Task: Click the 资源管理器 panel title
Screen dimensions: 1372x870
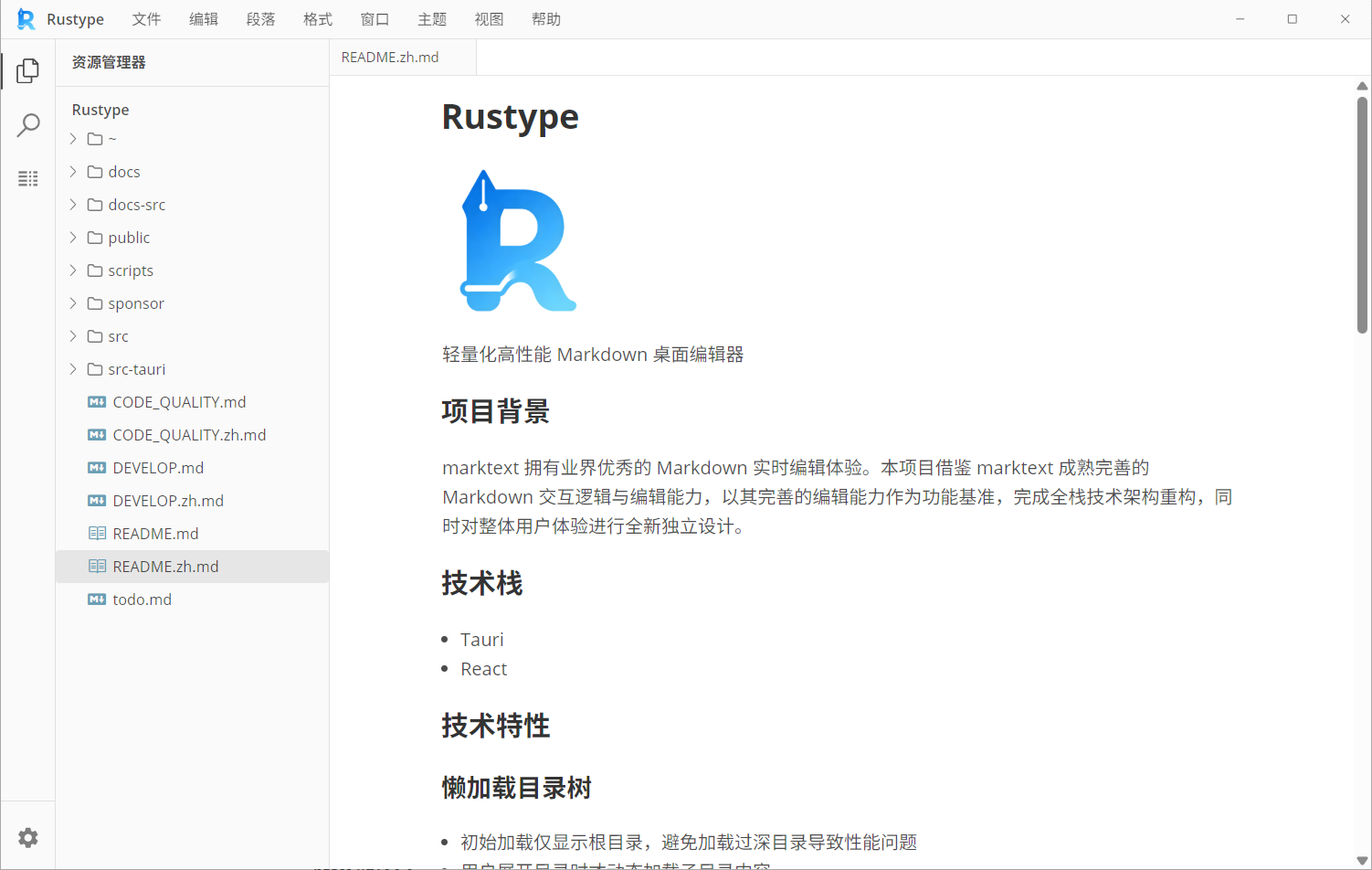Action: [109, 62]
